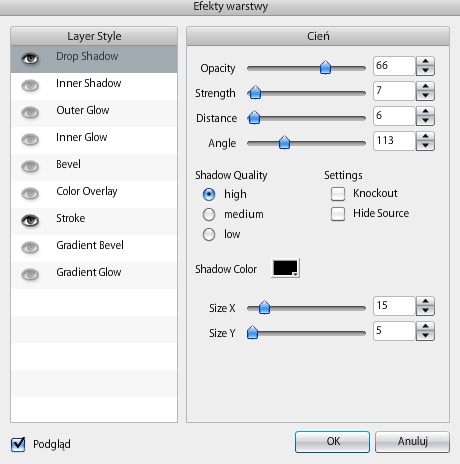Select the Inner Shadow style row
This screenshot has height=464, width=460.
click(94, 86)
